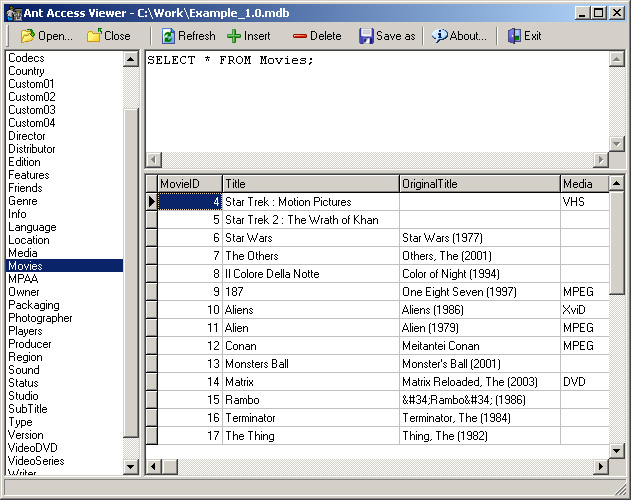Click the MovieID column header
Viewport: 631px width, 500px height.
click(189, 184)
